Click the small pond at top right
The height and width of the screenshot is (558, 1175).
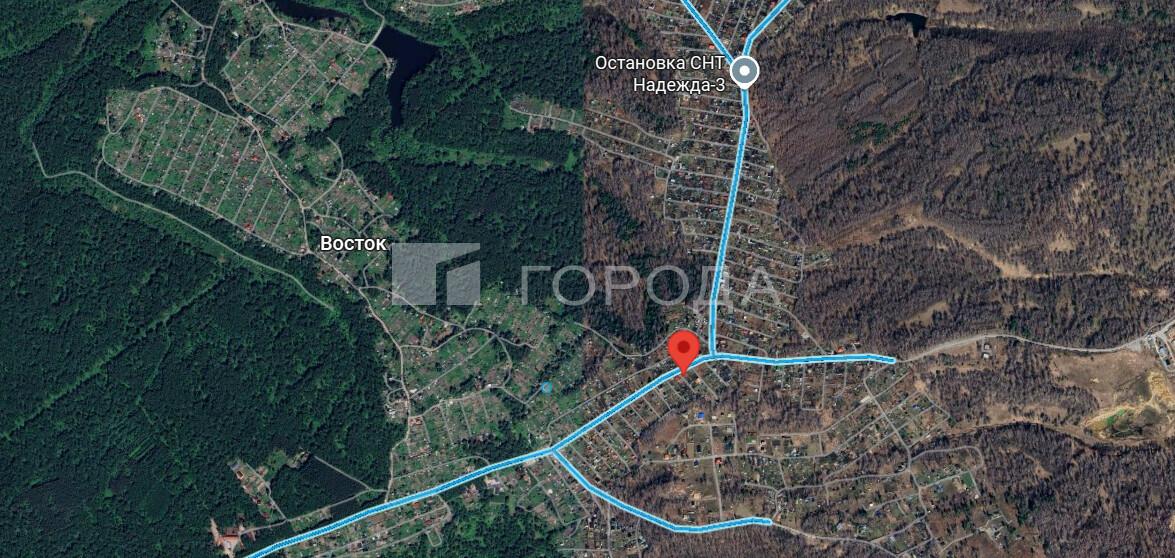907,21
